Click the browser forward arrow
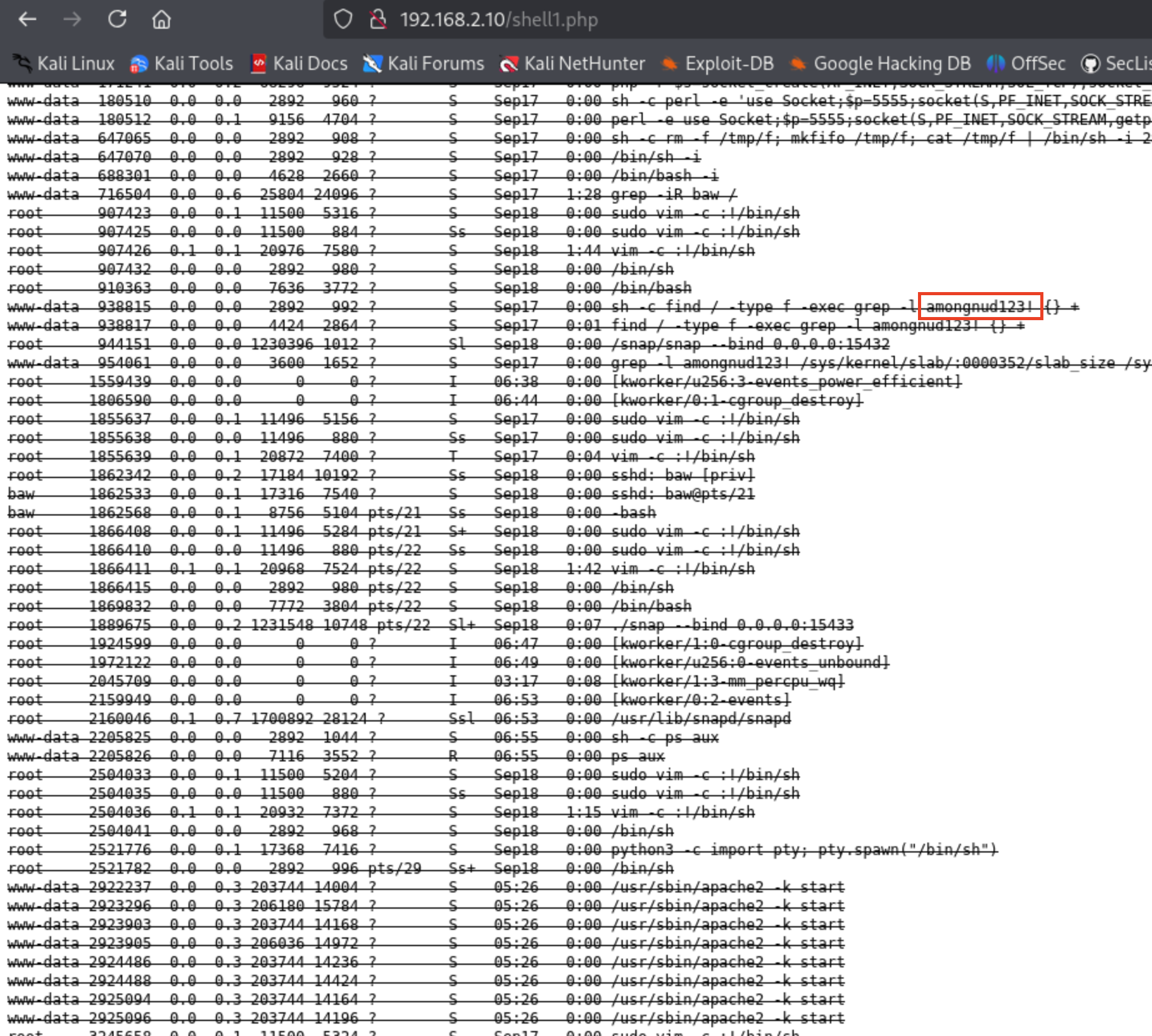 click(72, 20)
